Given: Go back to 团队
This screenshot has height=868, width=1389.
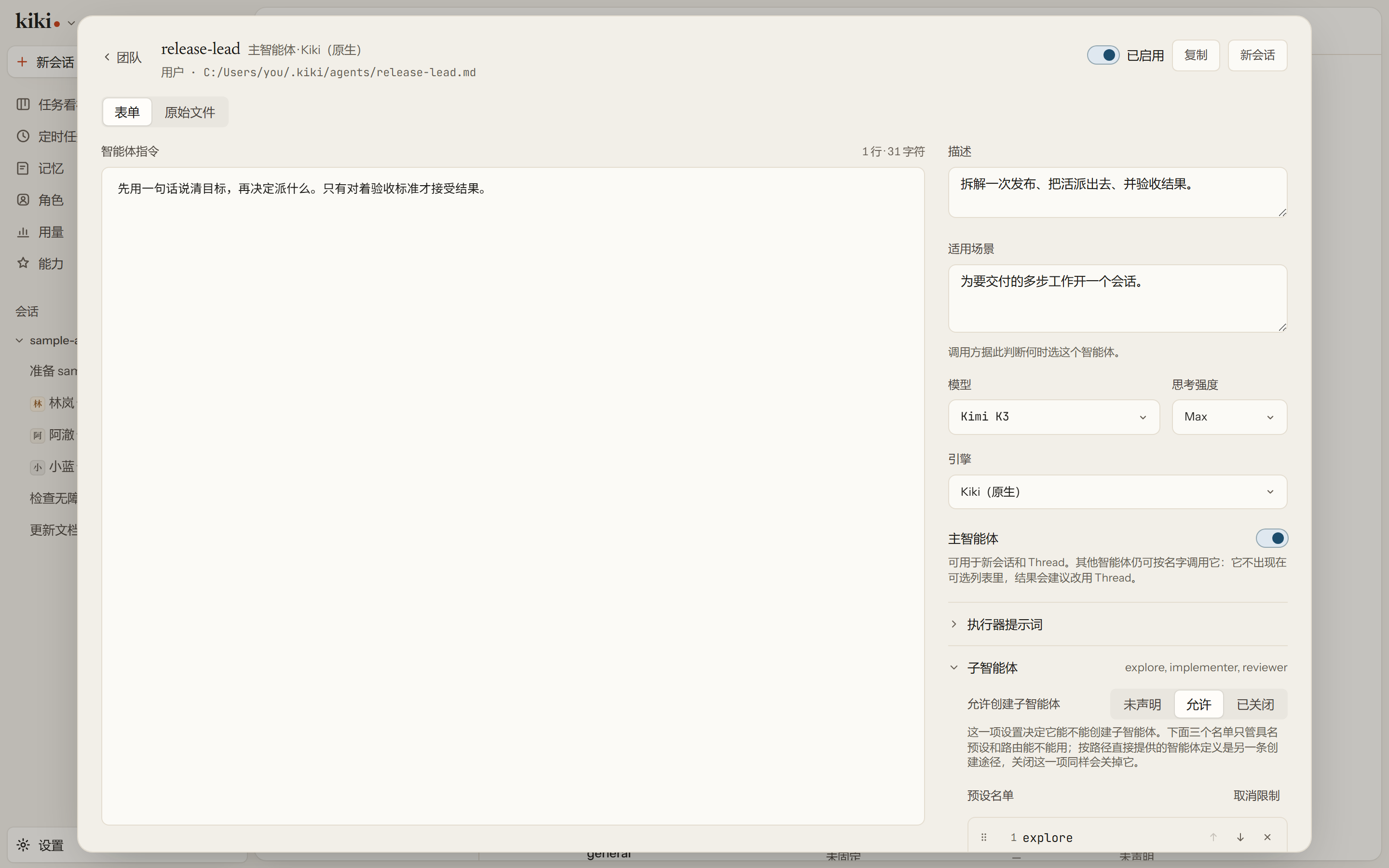Looking at the screenshot, I should 122,57.
